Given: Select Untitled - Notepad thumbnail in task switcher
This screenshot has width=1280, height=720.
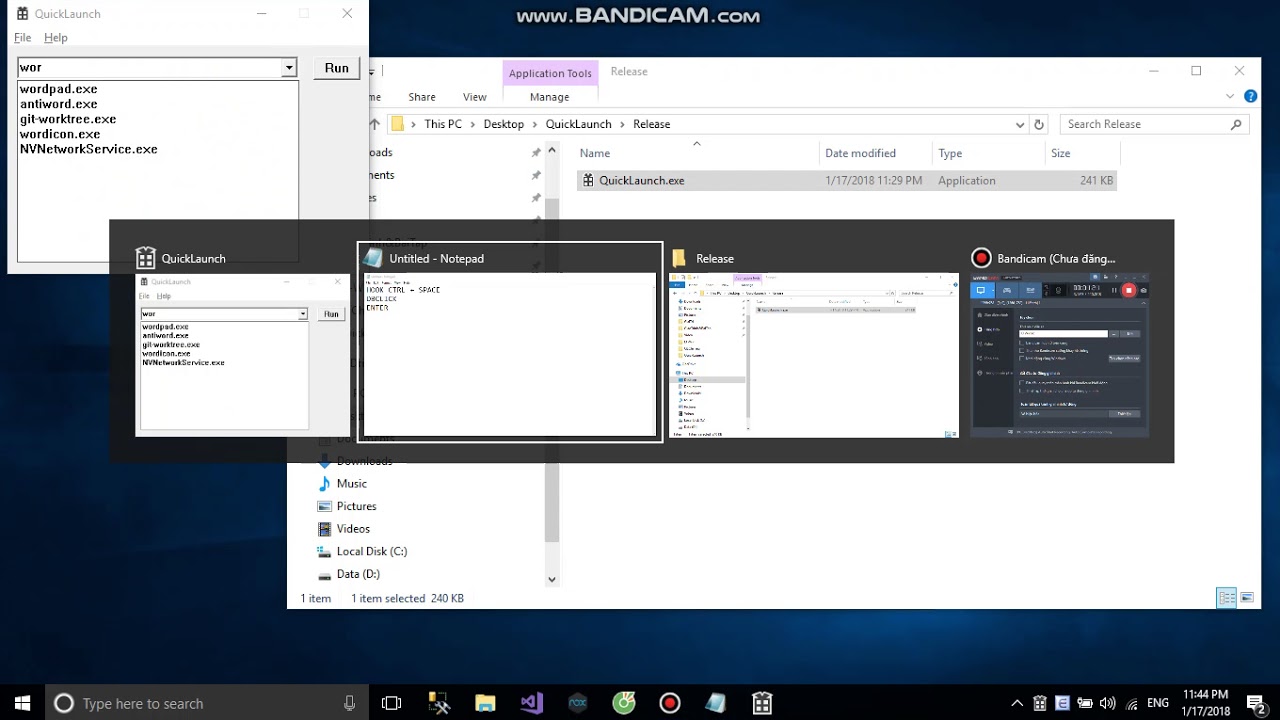Looking at the screenshot, I should pyautogui.click(x=510, y=342).
